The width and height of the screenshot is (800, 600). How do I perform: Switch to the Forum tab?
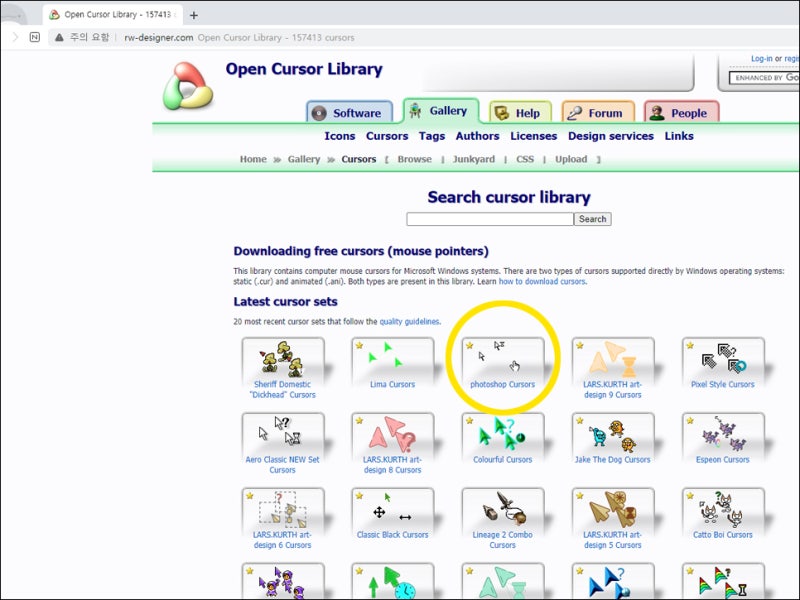pos(598,112)
